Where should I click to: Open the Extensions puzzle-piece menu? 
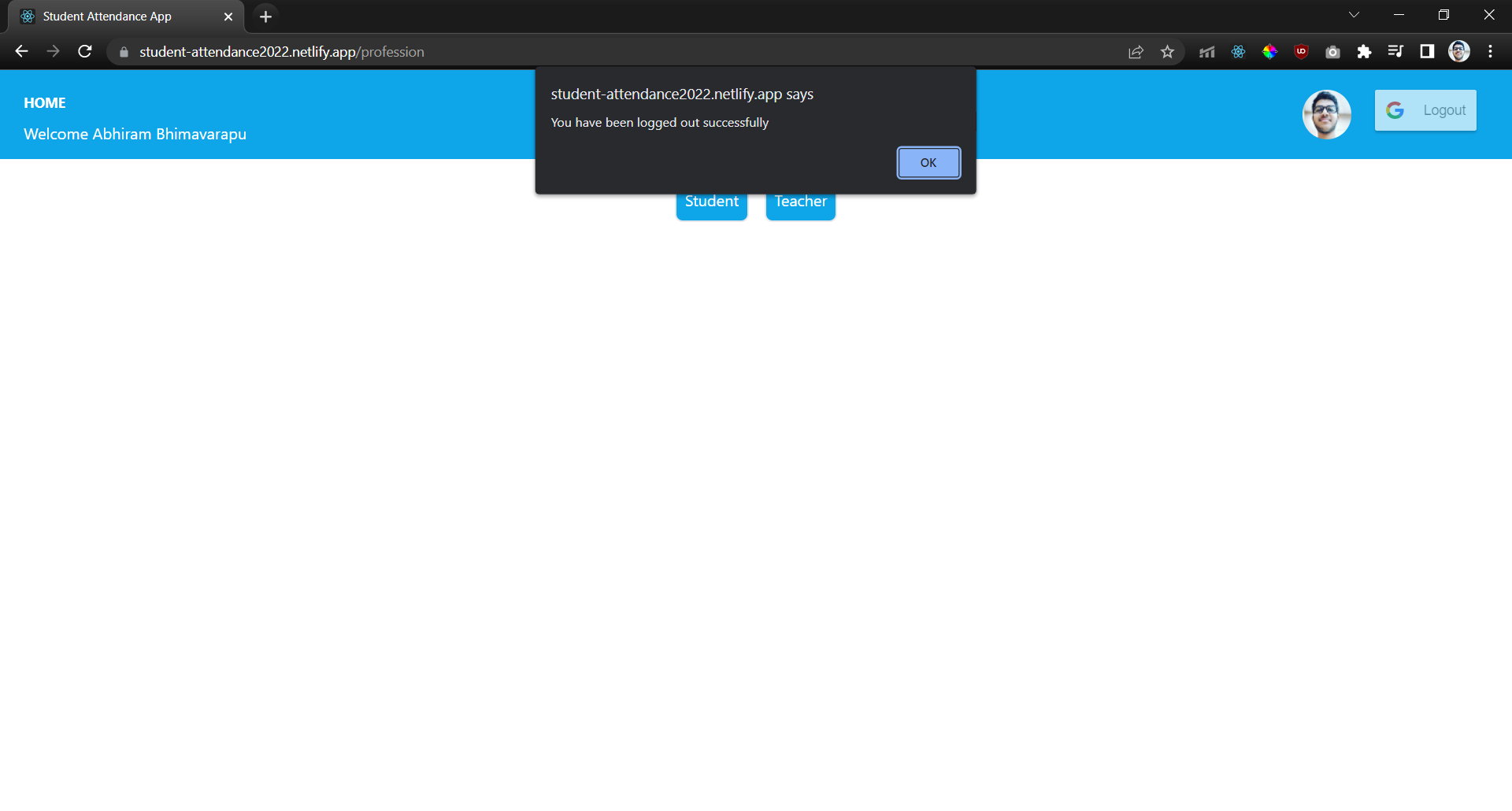[x=1364, y=51]
